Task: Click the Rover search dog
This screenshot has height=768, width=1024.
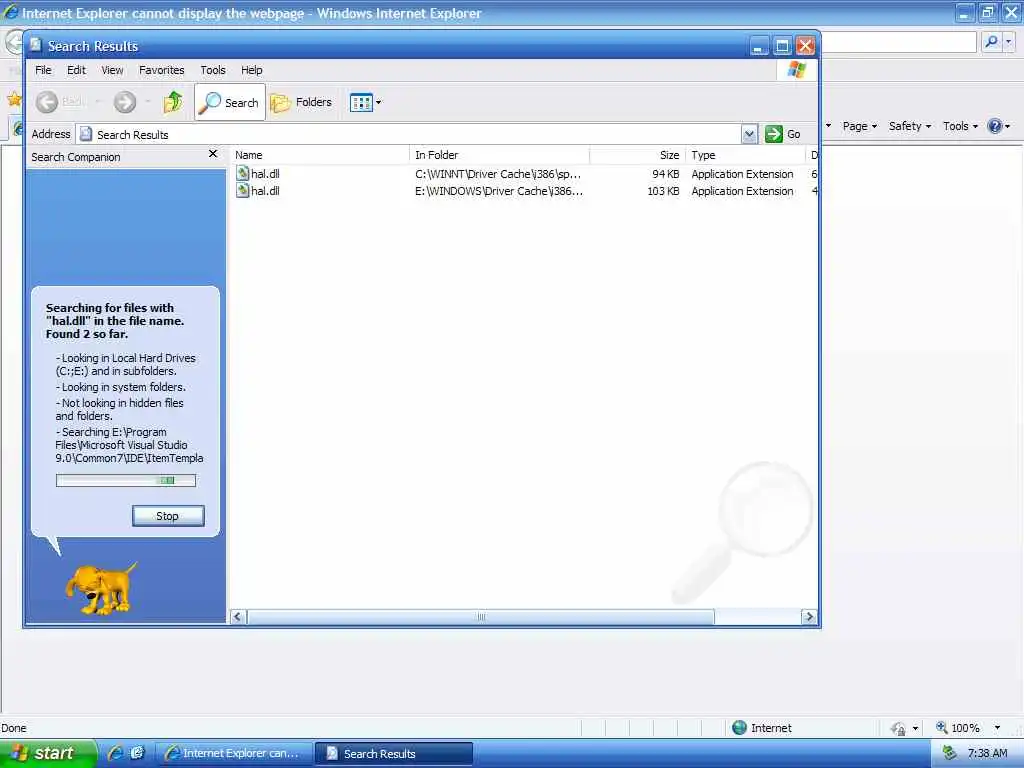Action: [100, 588]
